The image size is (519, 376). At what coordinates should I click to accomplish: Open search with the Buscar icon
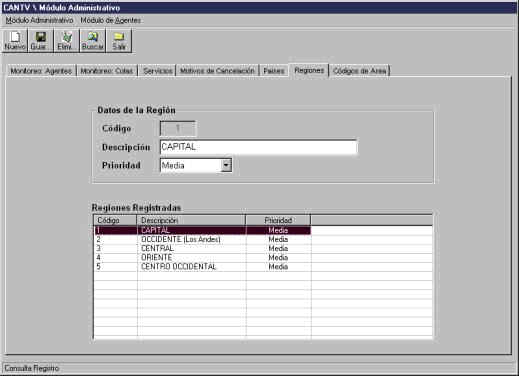point(92,40)
